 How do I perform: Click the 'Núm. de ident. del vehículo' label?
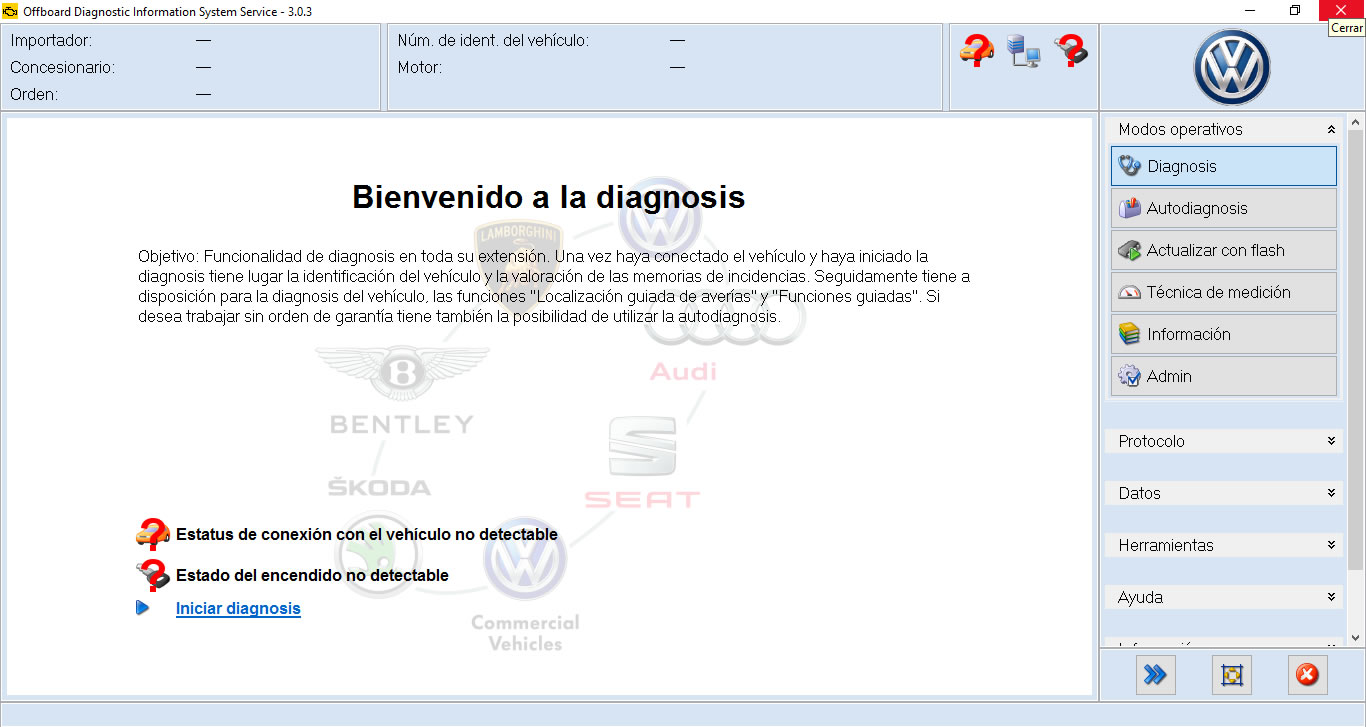click(x=493, y=41)
